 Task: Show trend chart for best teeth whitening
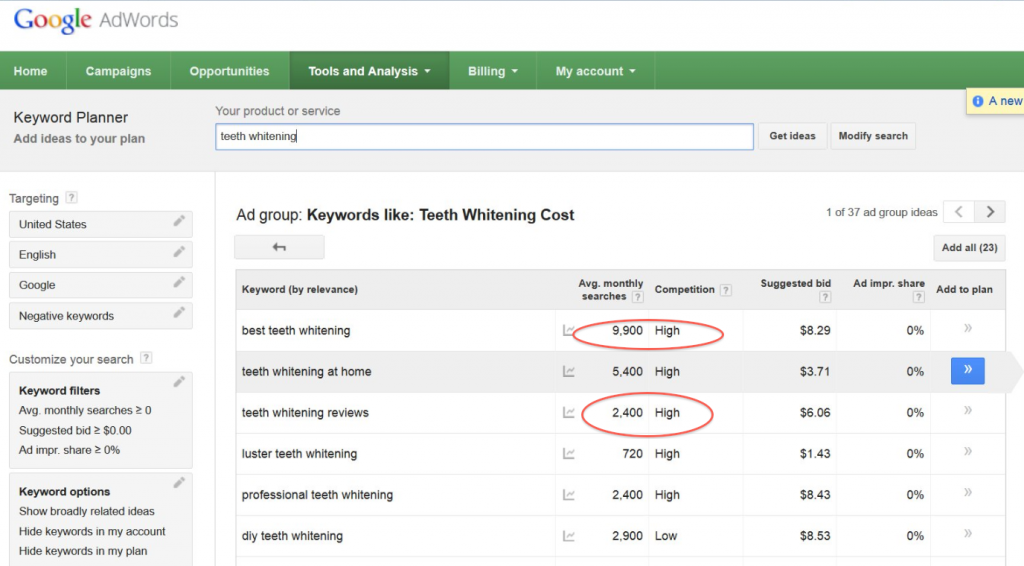(569, 330)
